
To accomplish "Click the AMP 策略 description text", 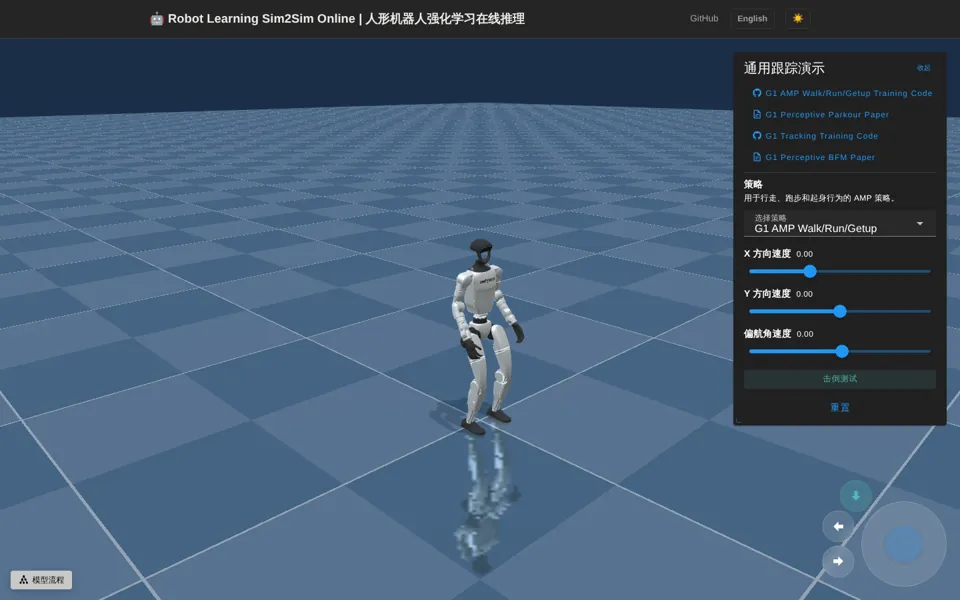I will click(820, 198).
